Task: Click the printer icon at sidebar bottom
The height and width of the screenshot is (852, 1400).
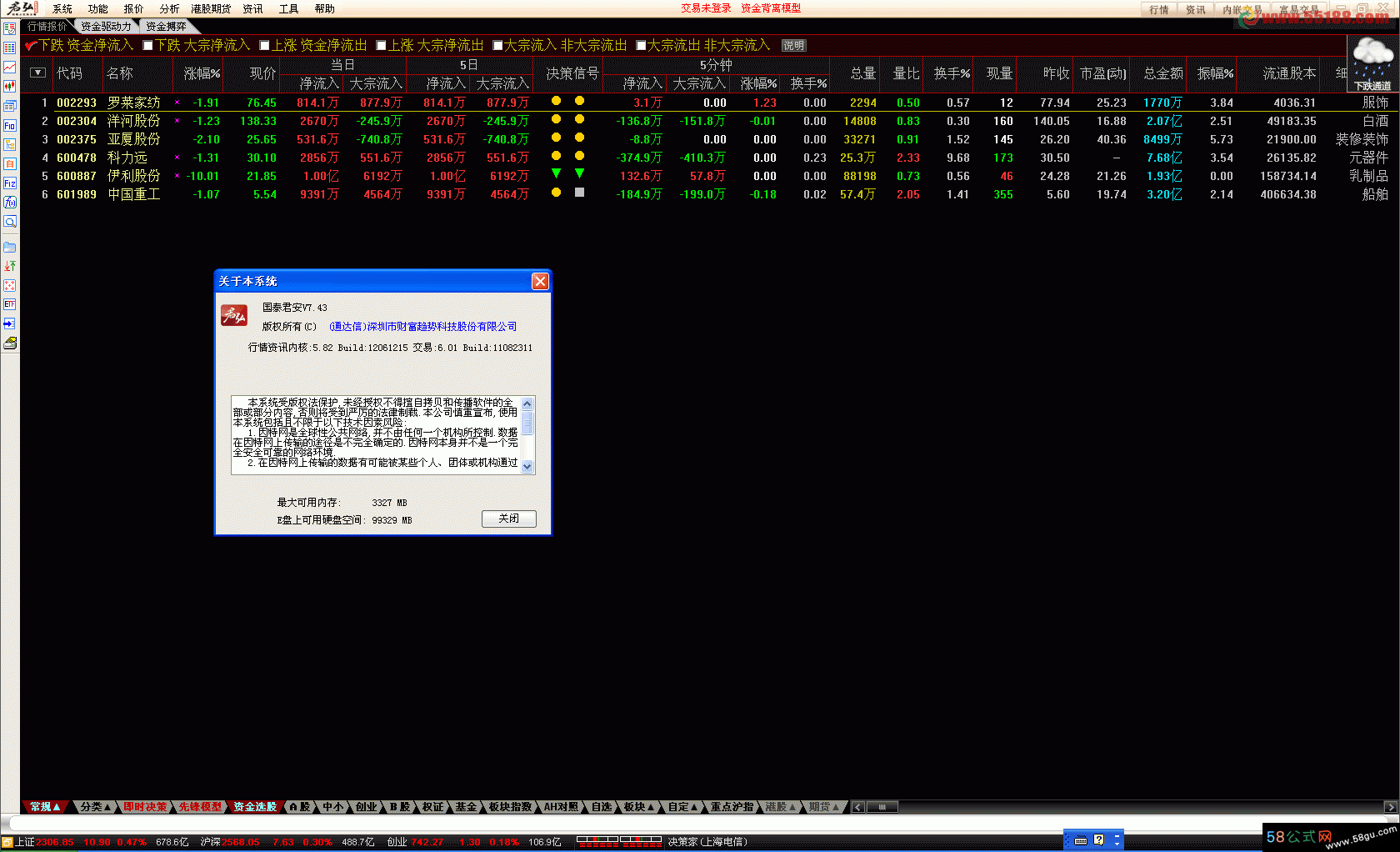Action: click(x=10, y=343)
